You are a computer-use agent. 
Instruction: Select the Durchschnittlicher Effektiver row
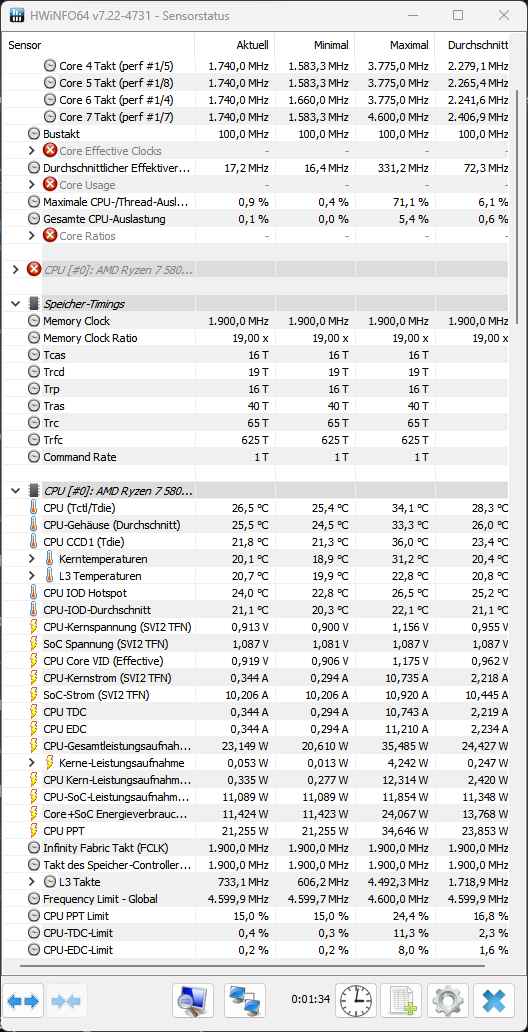coord(255,168)
